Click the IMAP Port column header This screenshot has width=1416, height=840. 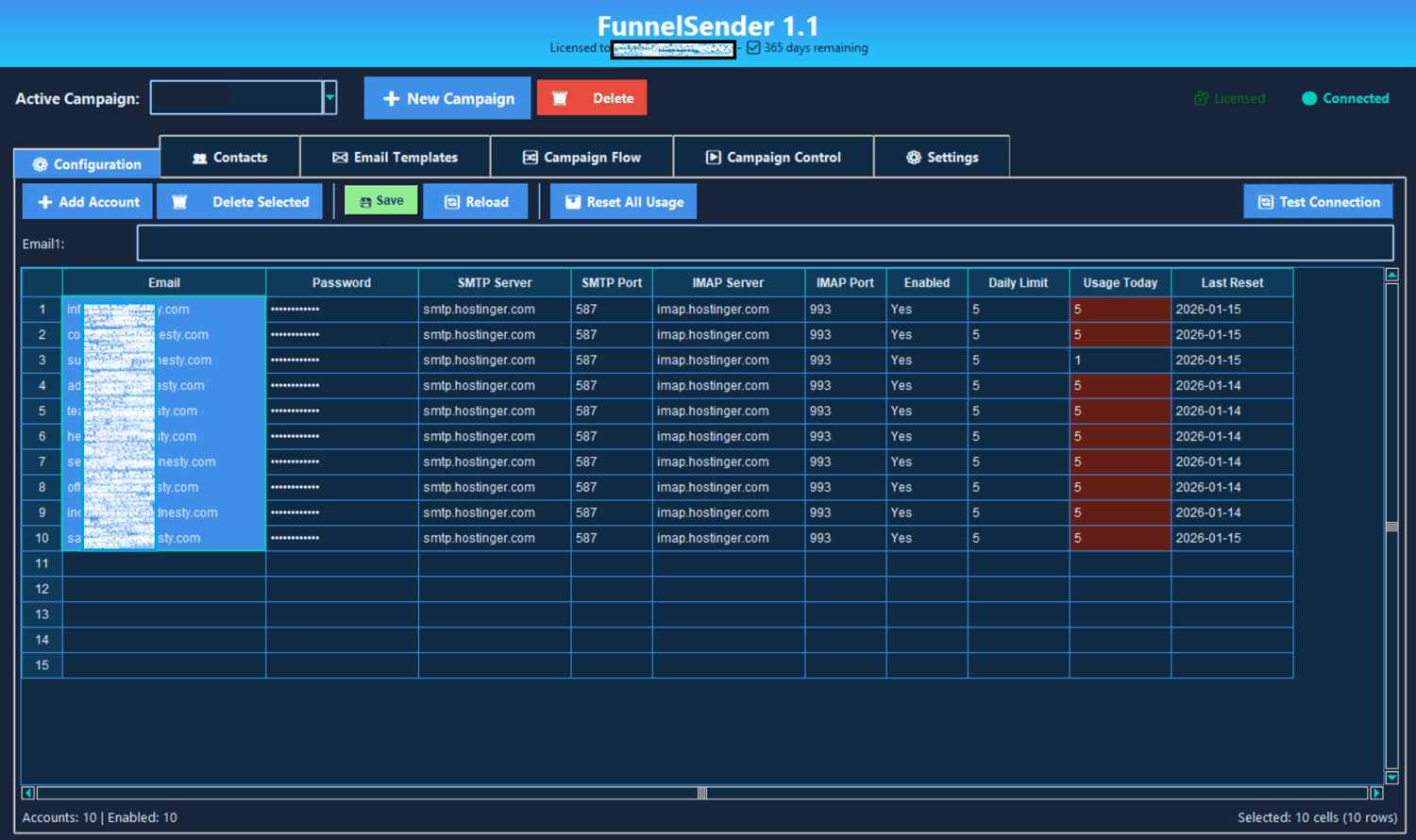click(846, 282)
